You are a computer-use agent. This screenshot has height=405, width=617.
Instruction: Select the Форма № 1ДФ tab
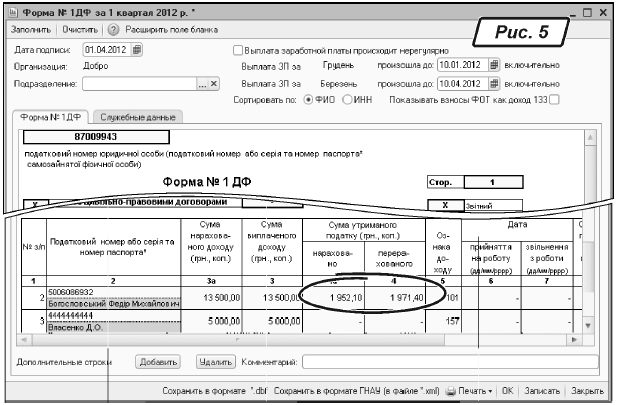coord(52,118)
